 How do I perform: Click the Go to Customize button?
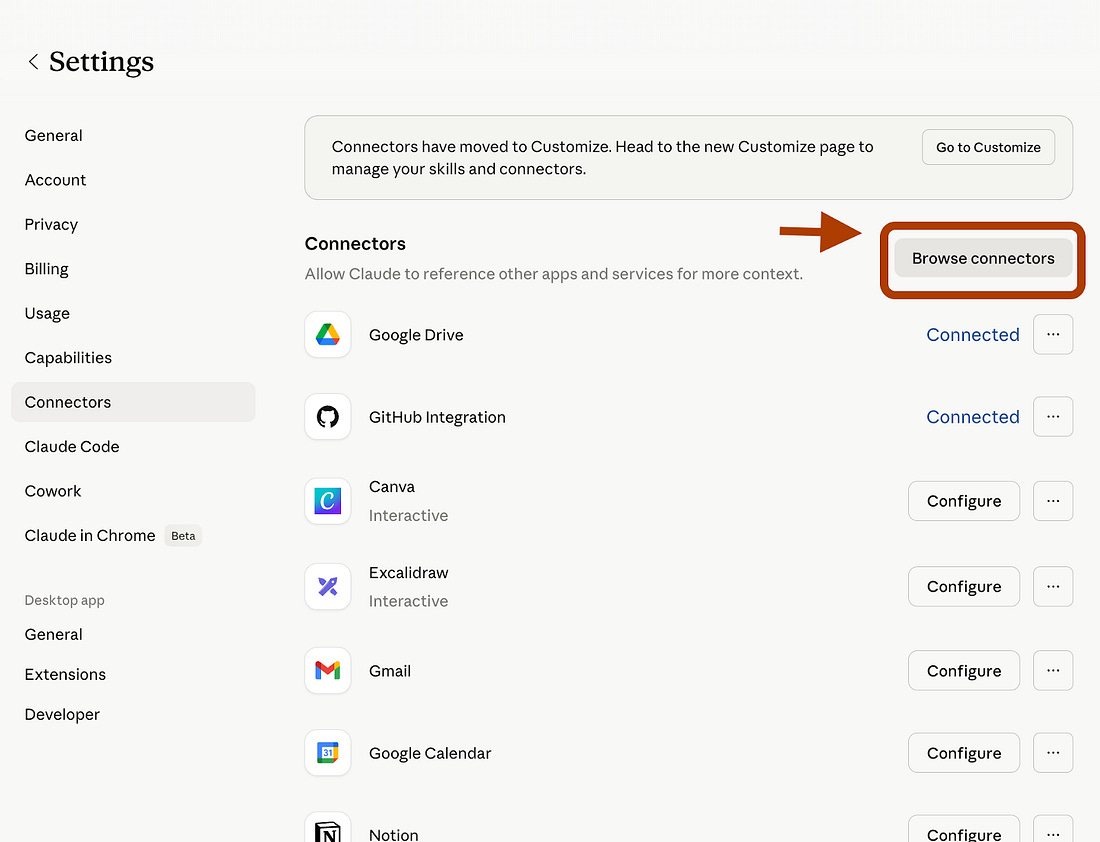988,147
